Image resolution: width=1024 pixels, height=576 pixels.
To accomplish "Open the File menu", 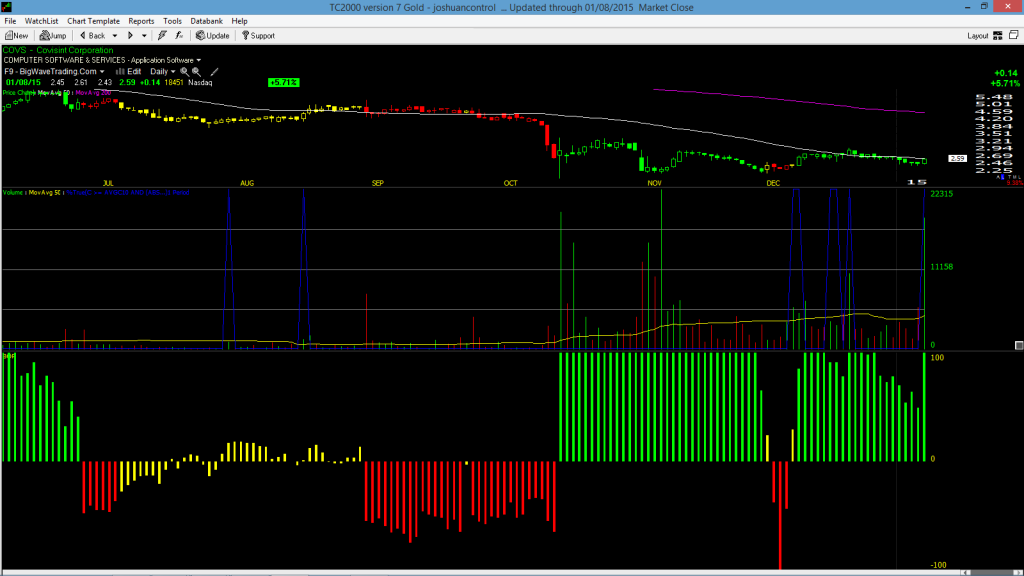I will [10, 21].
